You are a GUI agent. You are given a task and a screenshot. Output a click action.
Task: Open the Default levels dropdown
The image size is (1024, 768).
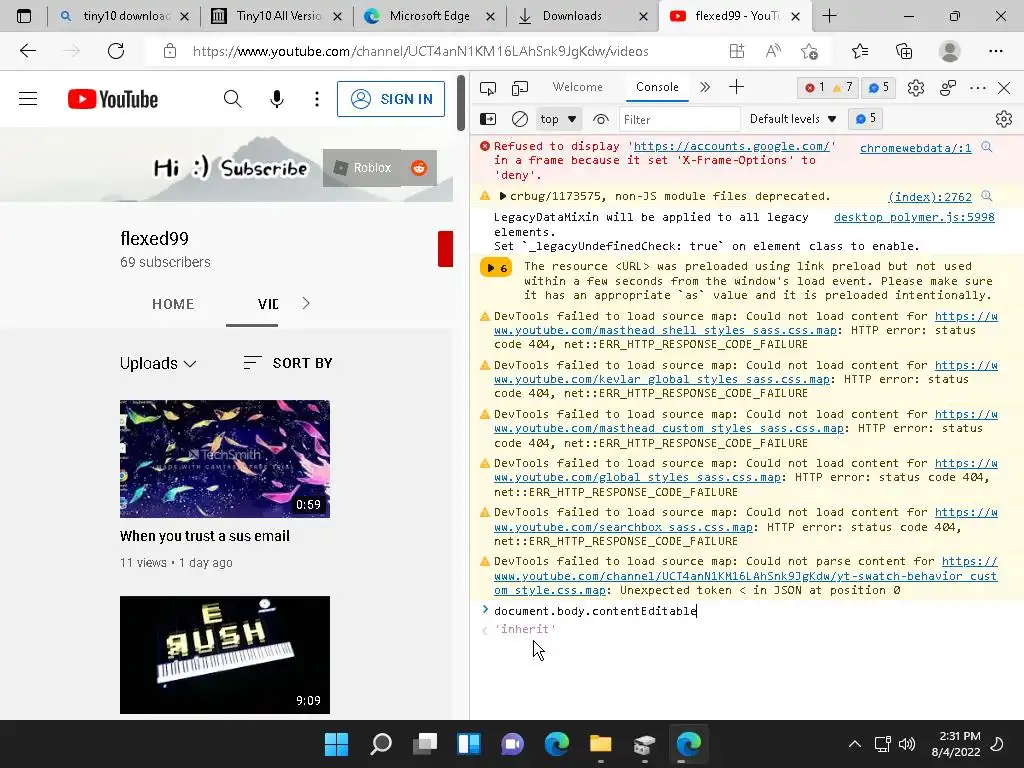pyautogui.click(x=793, y=119)
